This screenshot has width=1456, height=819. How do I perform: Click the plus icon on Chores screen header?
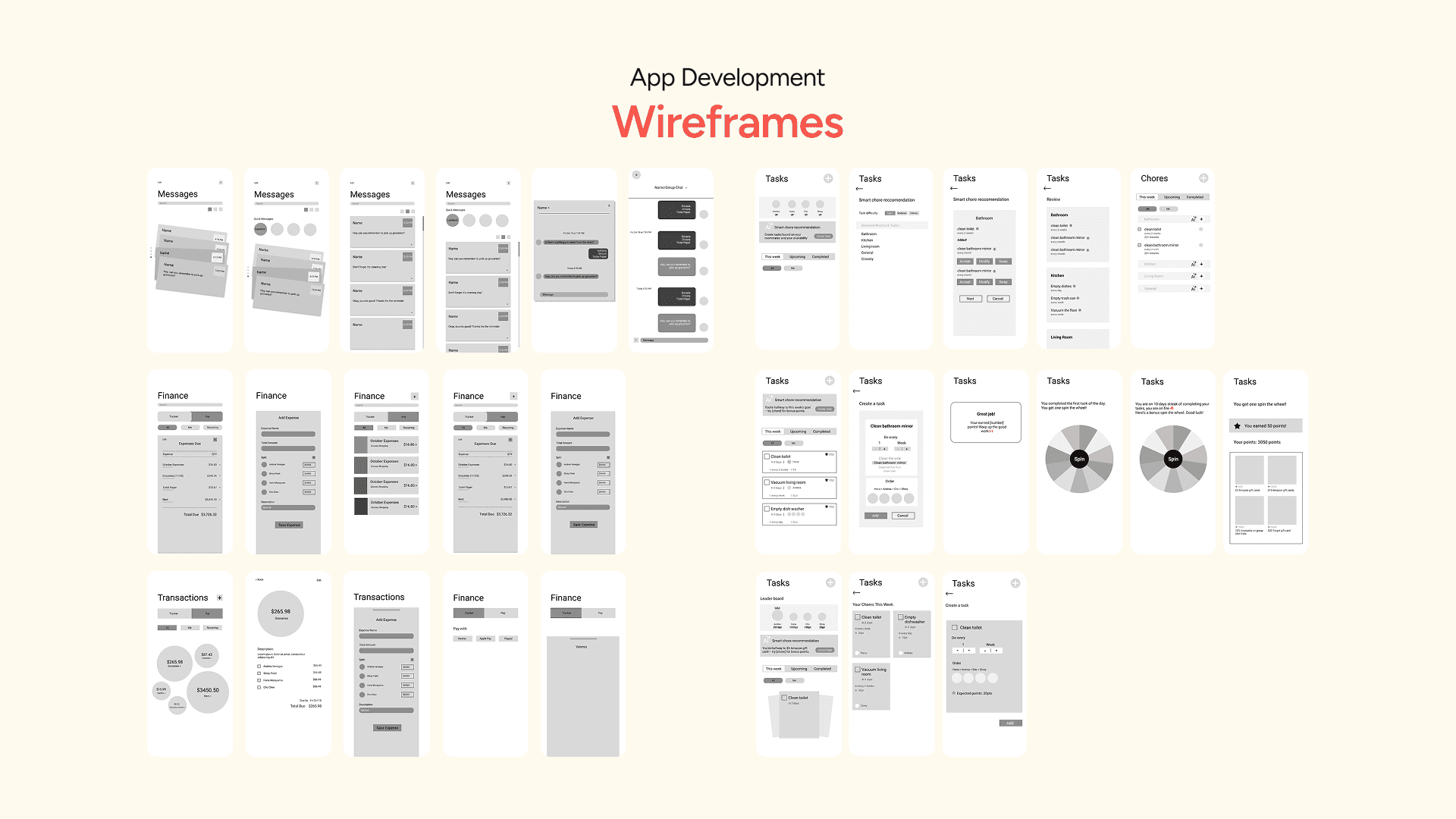click(1203, 178)
